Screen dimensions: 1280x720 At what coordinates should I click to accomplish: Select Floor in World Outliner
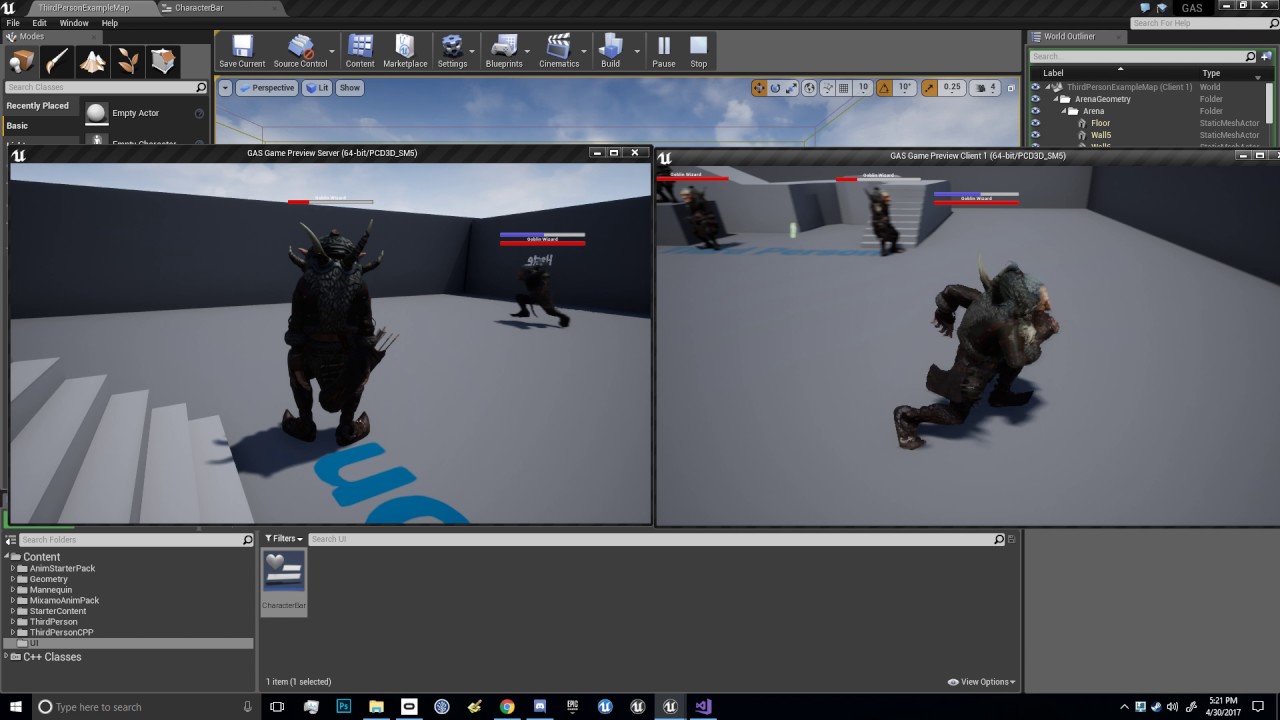tap(1100, 123)
